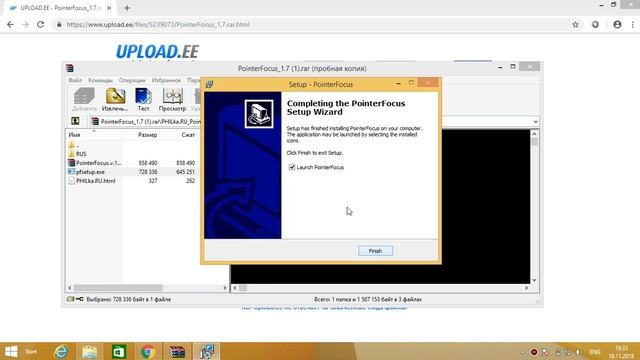Click the preview pane scroll-down arrow
The image size is (640, 360).
(534, 280)
